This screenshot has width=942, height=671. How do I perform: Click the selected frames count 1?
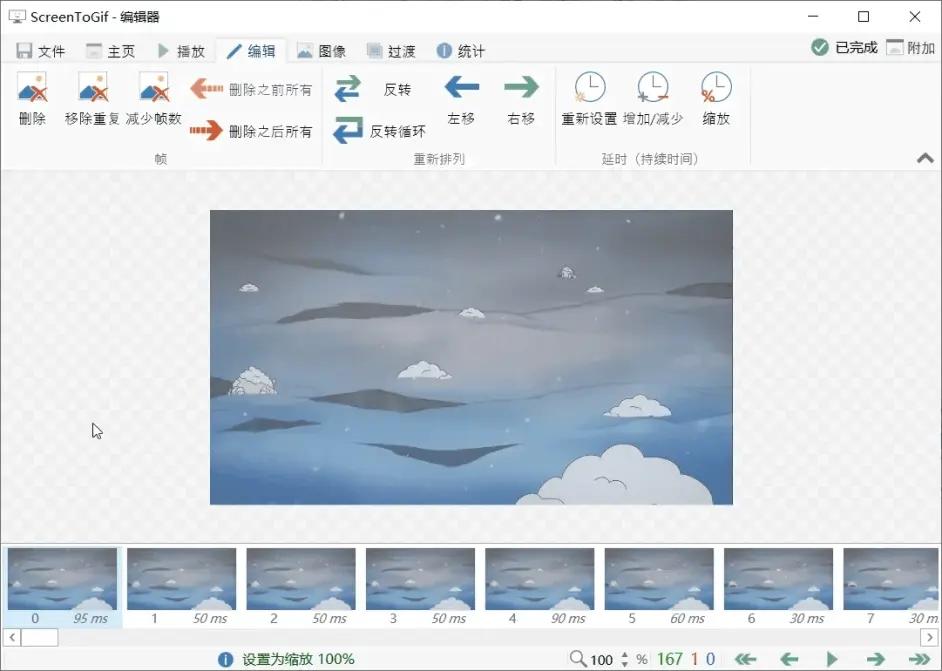point(694,659)
